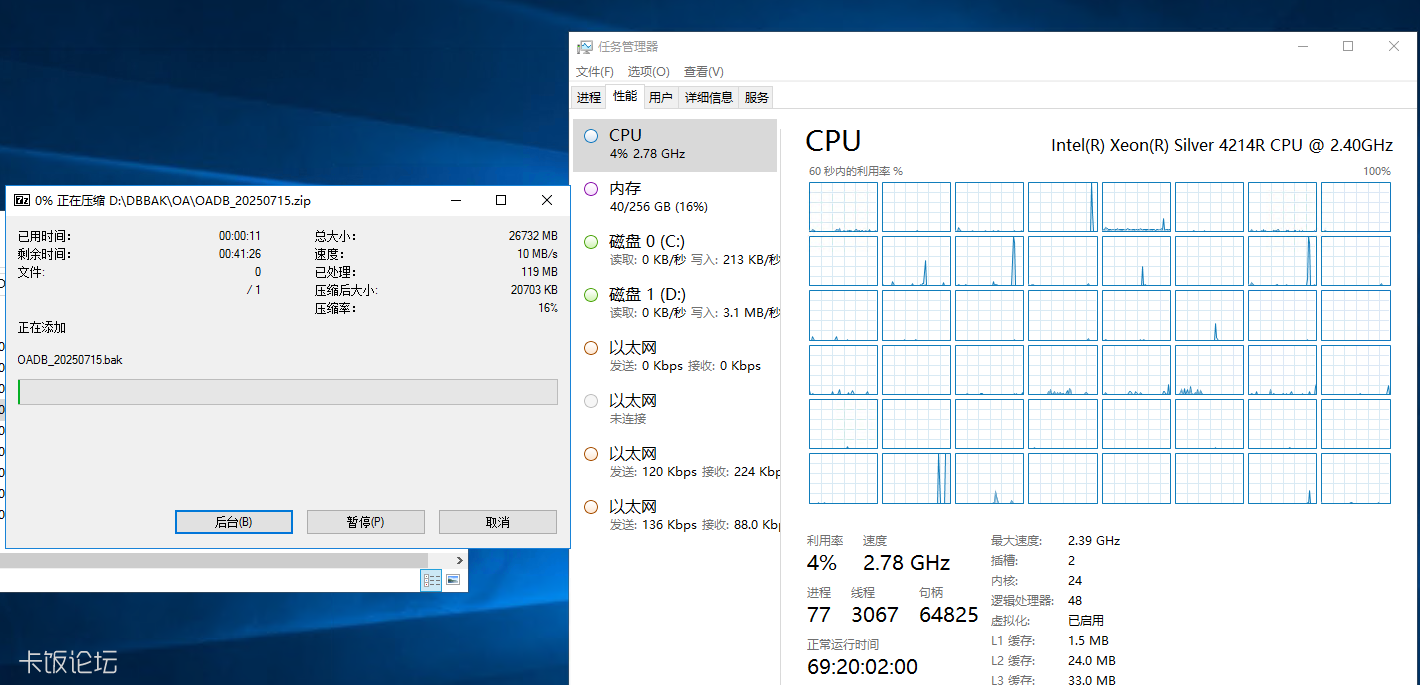1420x685 pixels.
Task: Click the 虚拟化 value 已启用
Action: point(1086,621)
